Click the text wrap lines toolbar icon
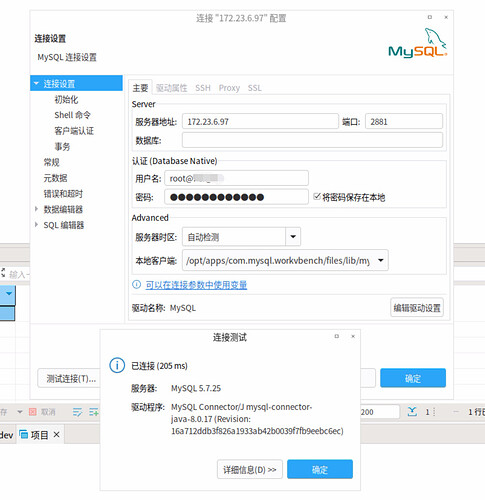The image size is (485, 500). [x=77, y=412]
